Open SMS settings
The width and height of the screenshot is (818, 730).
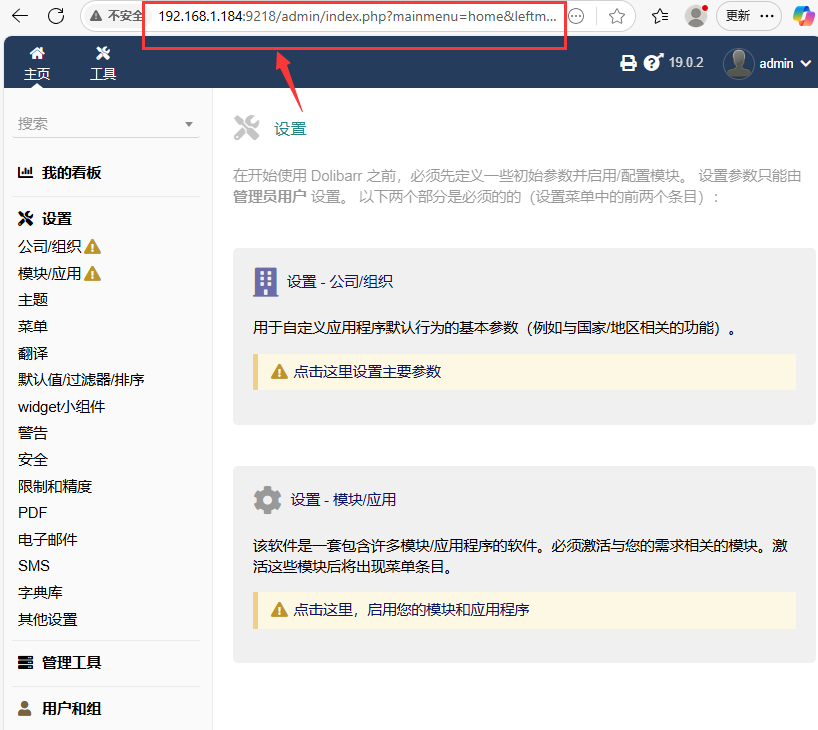tap(34, 566)
